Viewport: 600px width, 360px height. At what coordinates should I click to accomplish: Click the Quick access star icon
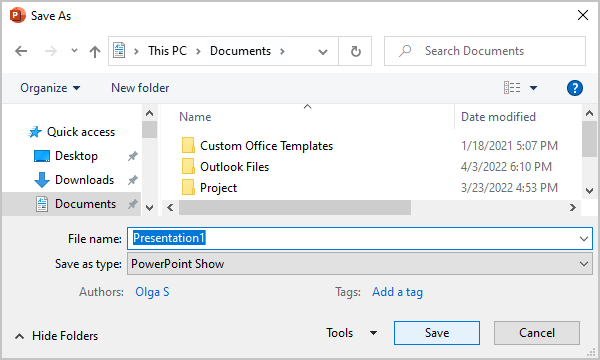click(x=35, y=132)
